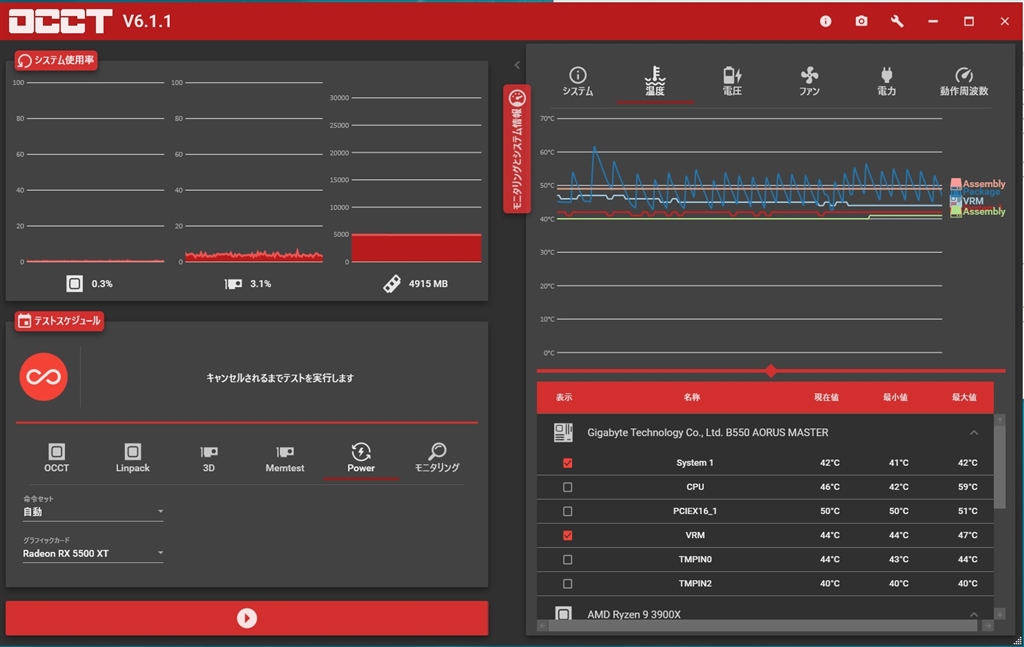This screenshot has width=1024, height=647.
Task: Select the OCCT test
Action: 56,458
